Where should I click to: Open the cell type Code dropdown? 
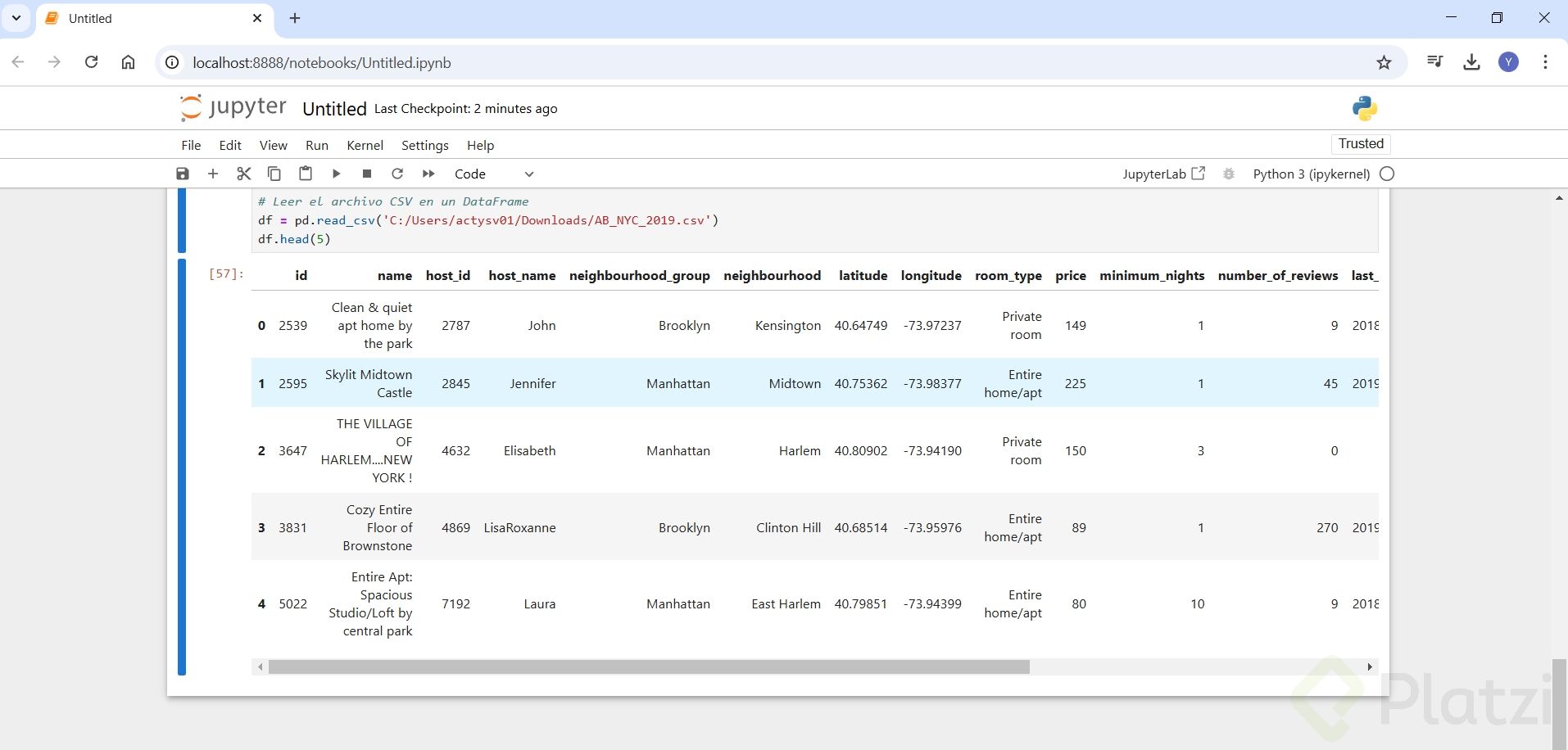tap(494, 174)
